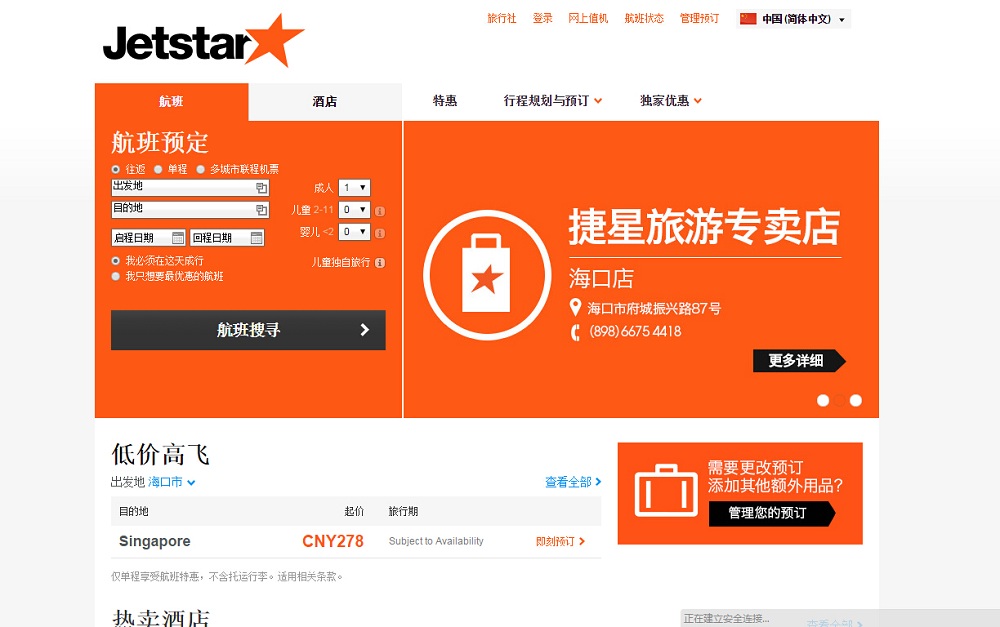Click the infant info icon
The image size is (1000, 627).
(x=380, y=233)
